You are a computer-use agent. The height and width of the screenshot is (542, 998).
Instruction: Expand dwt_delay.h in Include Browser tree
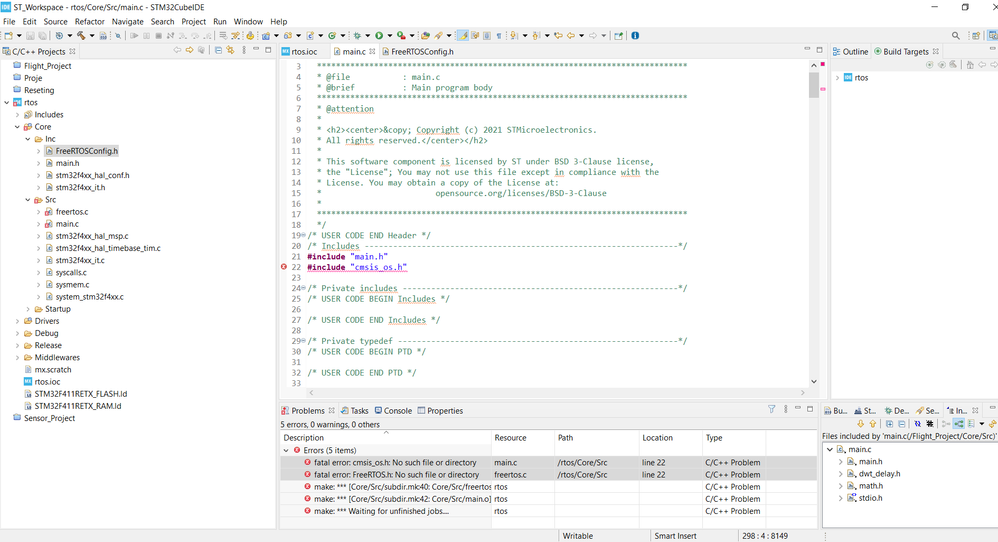pos(840,474)
